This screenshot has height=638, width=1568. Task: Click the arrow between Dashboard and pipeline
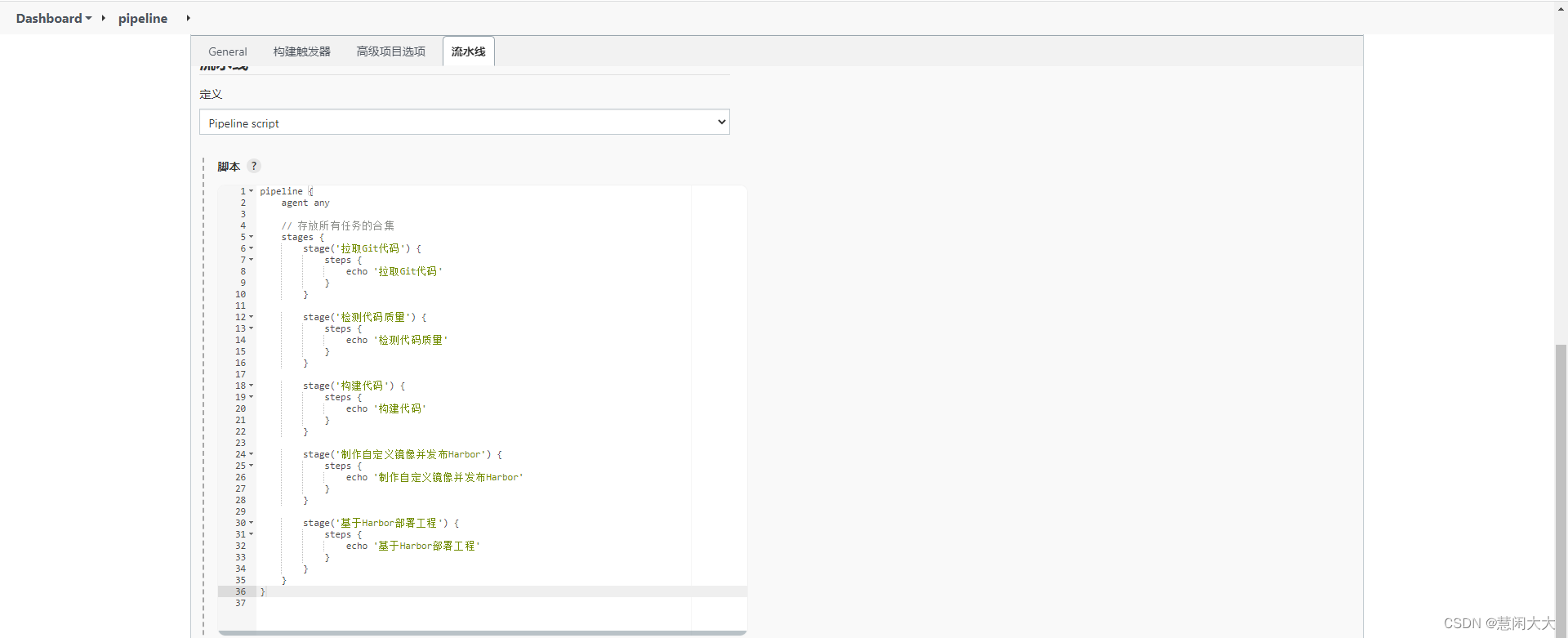(104, 18)
